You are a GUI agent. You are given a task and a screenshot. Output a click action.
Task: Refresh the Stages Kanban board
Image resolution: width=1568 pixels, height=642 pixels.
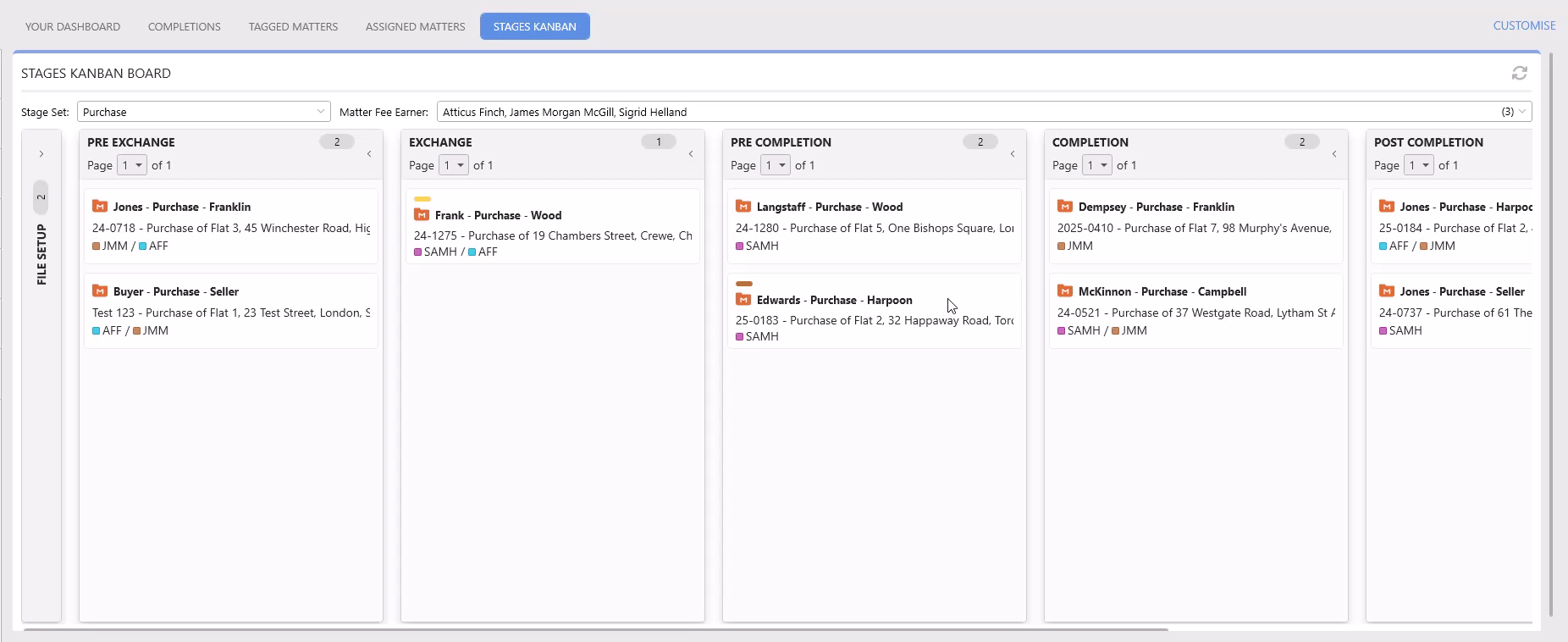[1520, 73]
